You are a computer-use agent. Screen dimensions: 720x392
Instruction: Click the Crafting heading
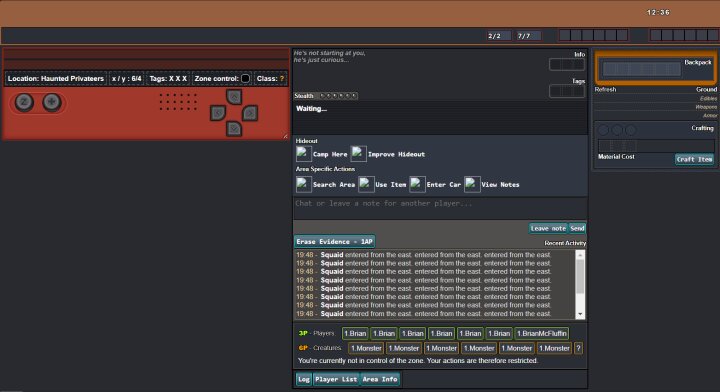703,128
